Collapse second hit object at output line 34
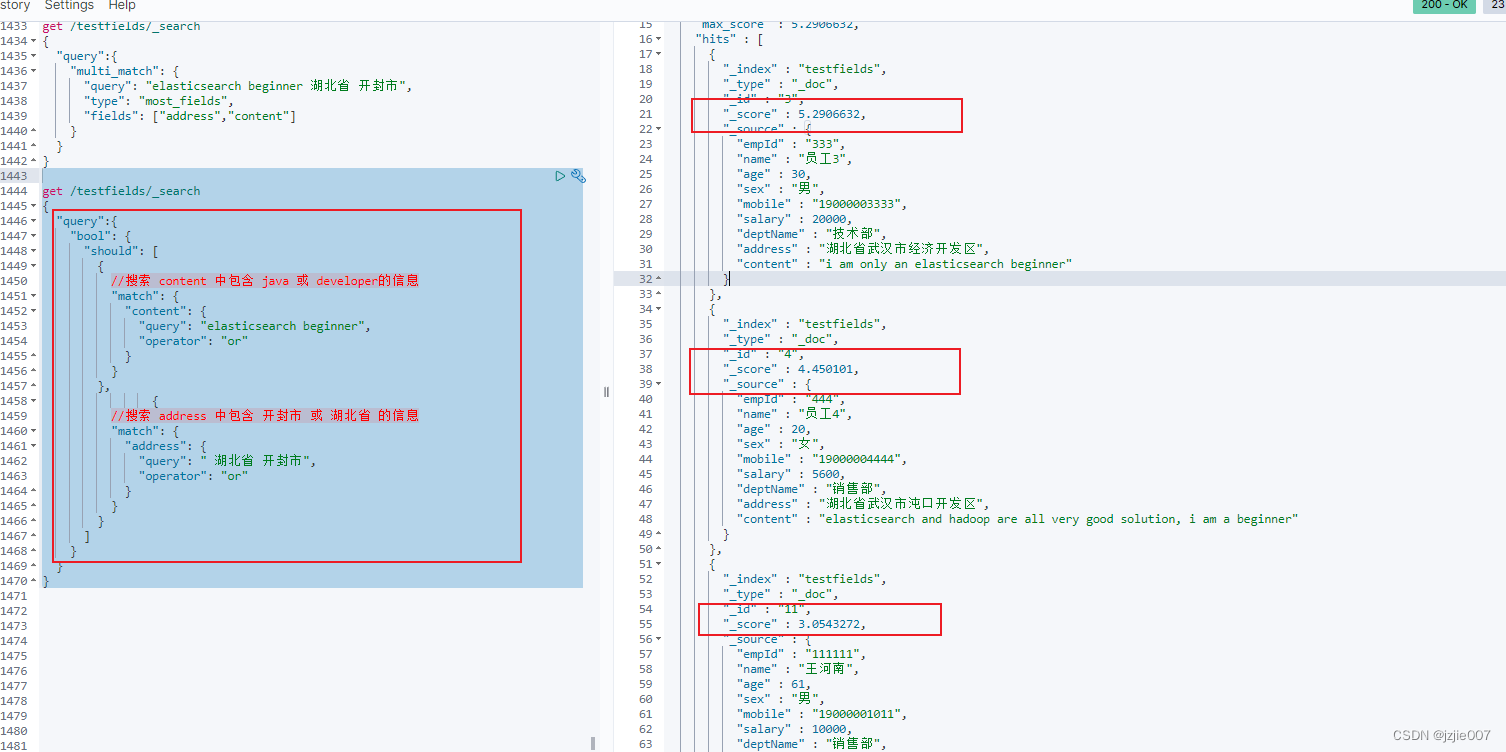Viewport: 1506px width, 752px height. point(658,309)
